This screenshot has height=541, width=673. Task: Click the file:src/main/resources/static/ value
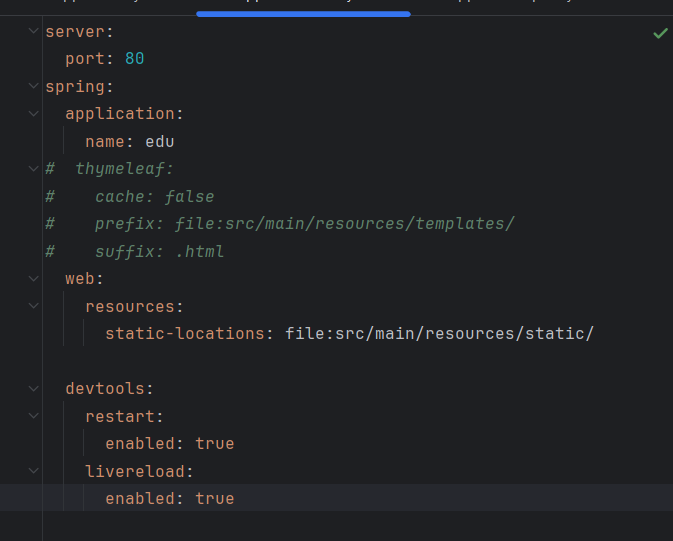click(x=439, y=334)
